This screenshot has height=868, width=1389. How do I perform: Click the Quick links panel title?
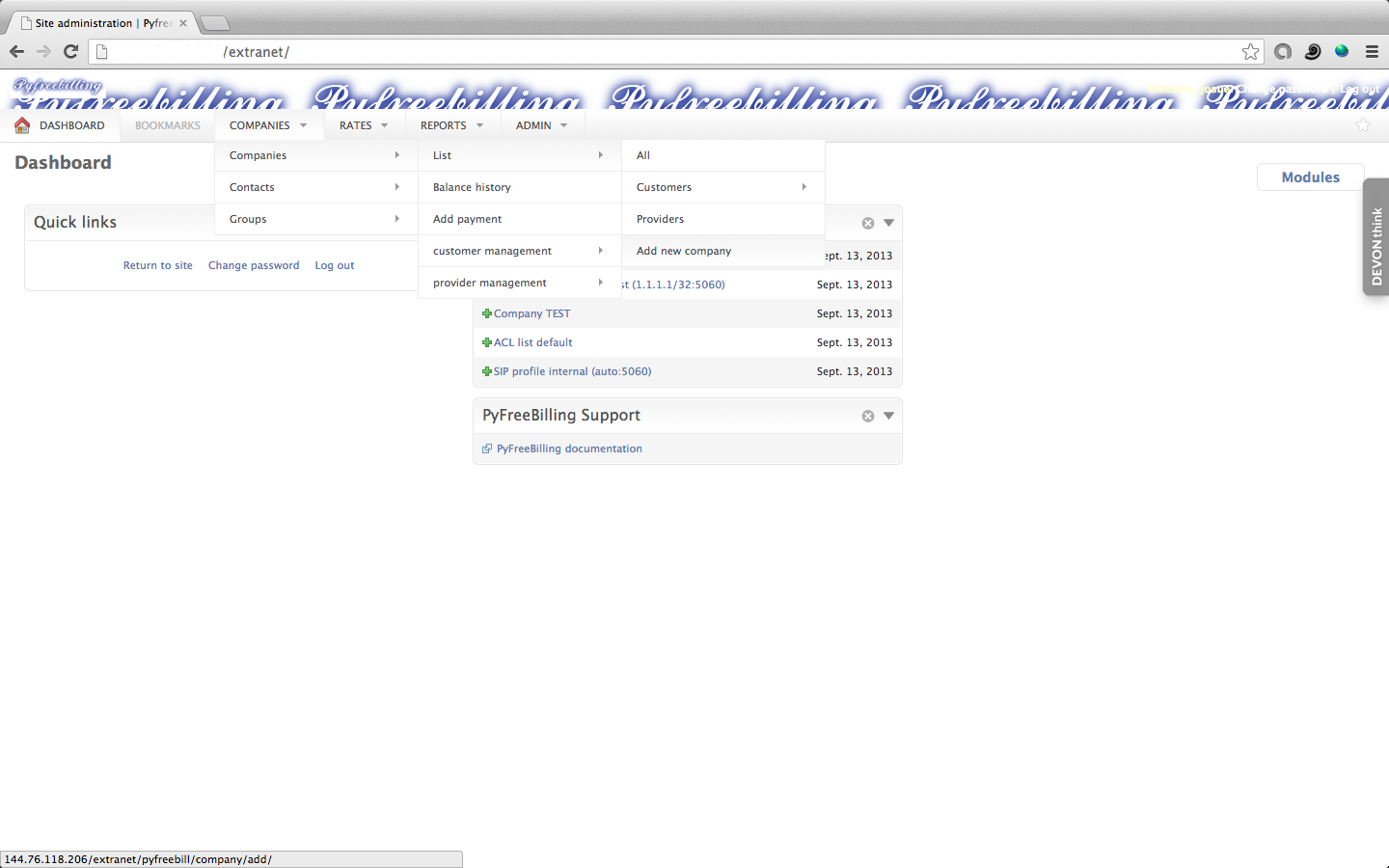point(75,222)
